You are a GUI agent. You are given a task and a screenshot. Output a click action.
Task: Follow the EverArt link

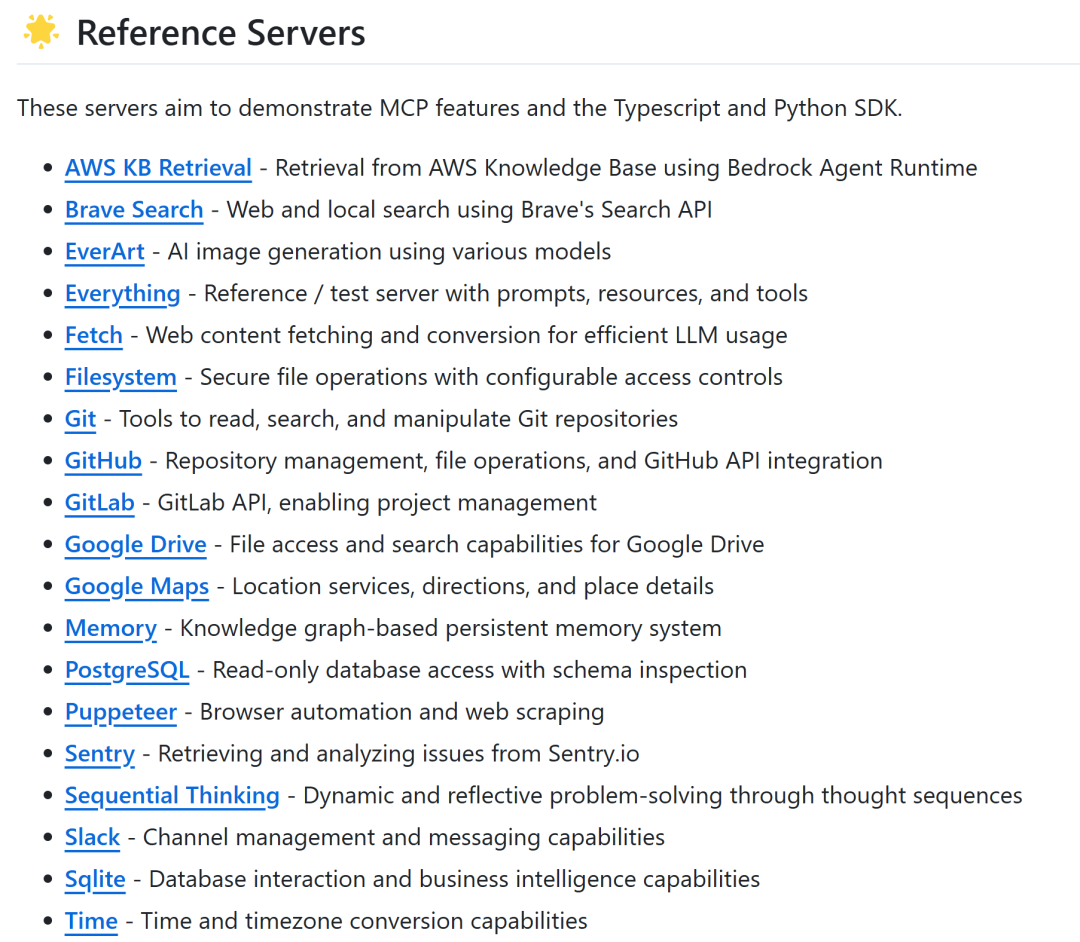click(105, 251)
